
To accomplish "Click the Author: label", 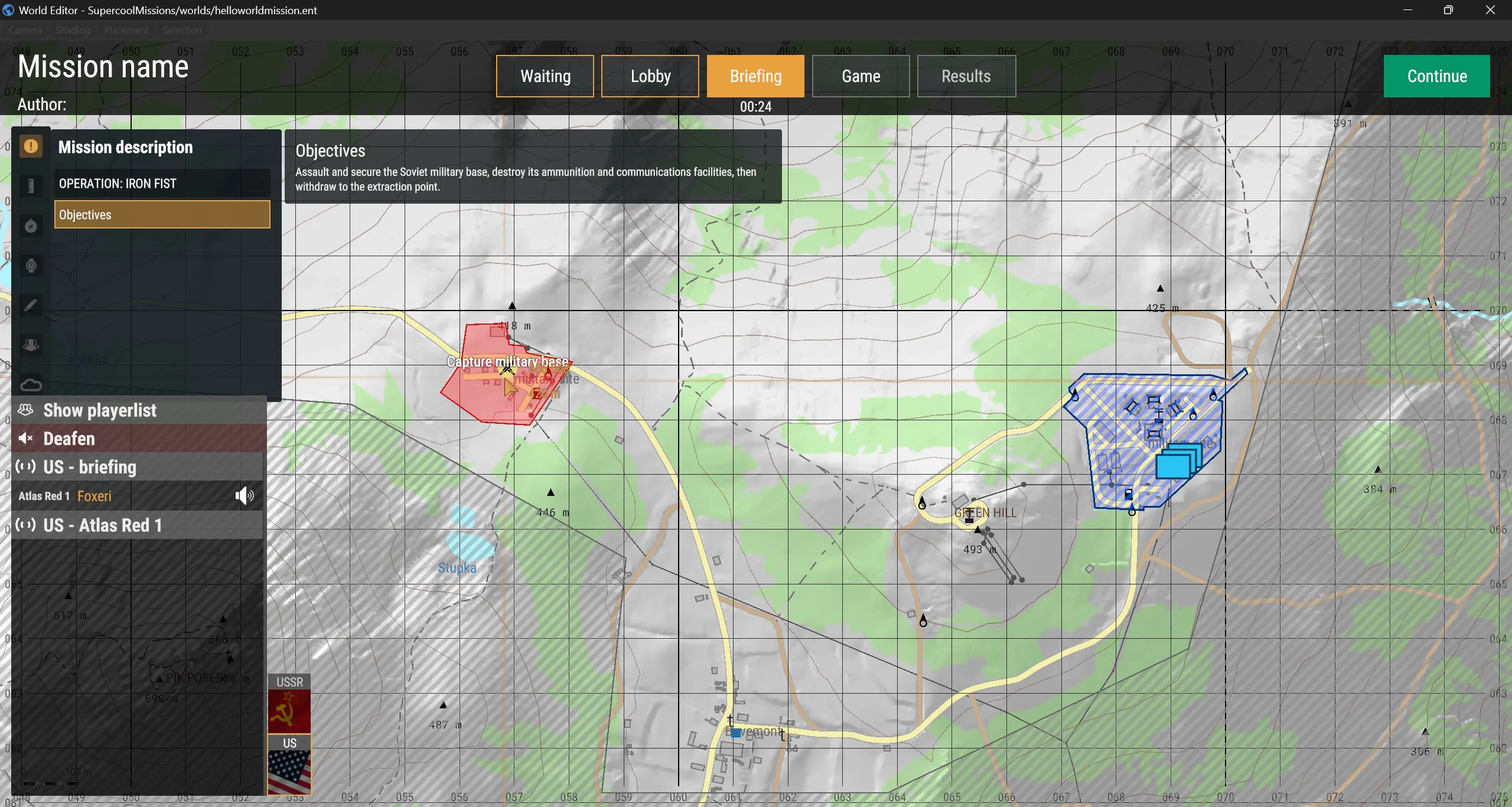I will 42,104.
